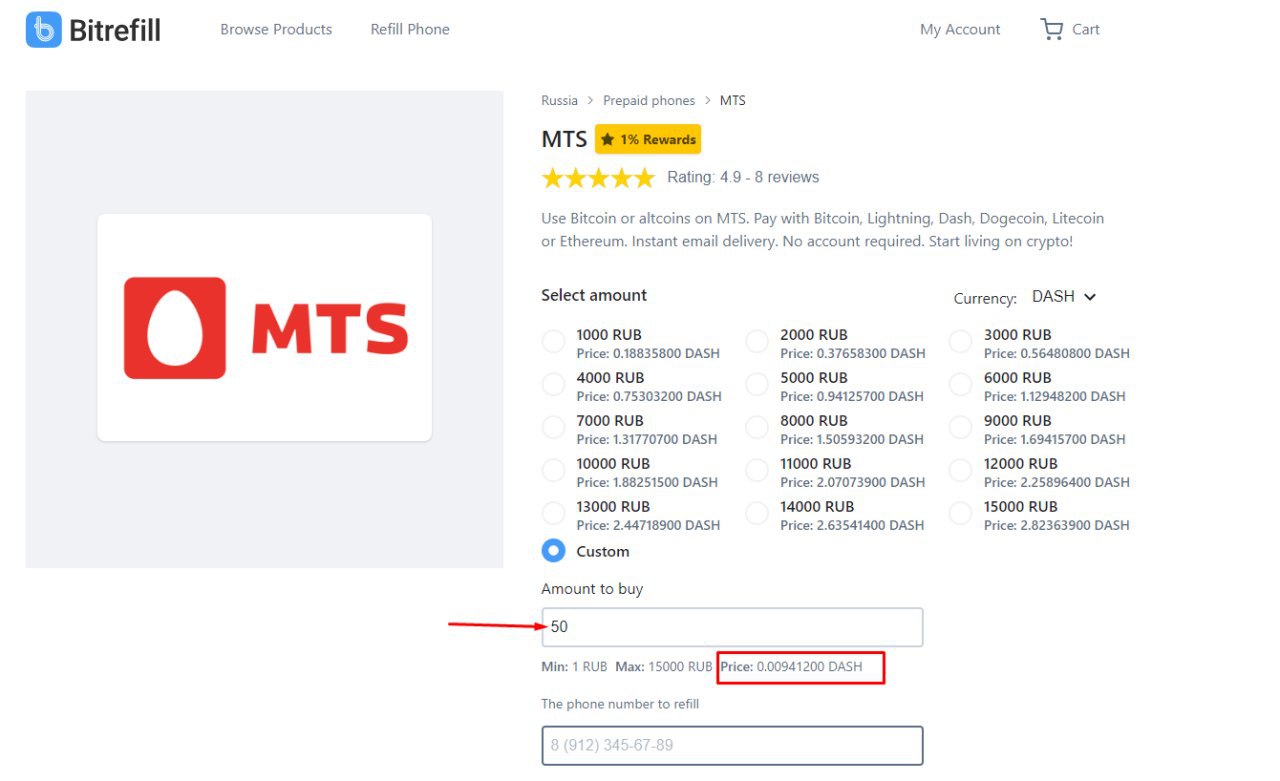Select the Custom amount radio button
Image resolution: width=1280 pixels, height=781 pixels.
(x=553, y=551)
